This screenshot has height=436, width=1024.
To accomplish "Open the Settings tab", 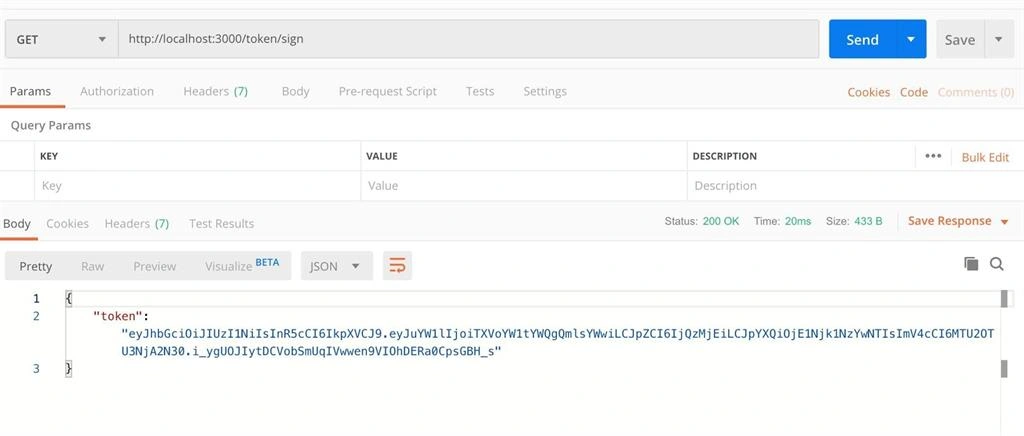I will tap(545, 91).
